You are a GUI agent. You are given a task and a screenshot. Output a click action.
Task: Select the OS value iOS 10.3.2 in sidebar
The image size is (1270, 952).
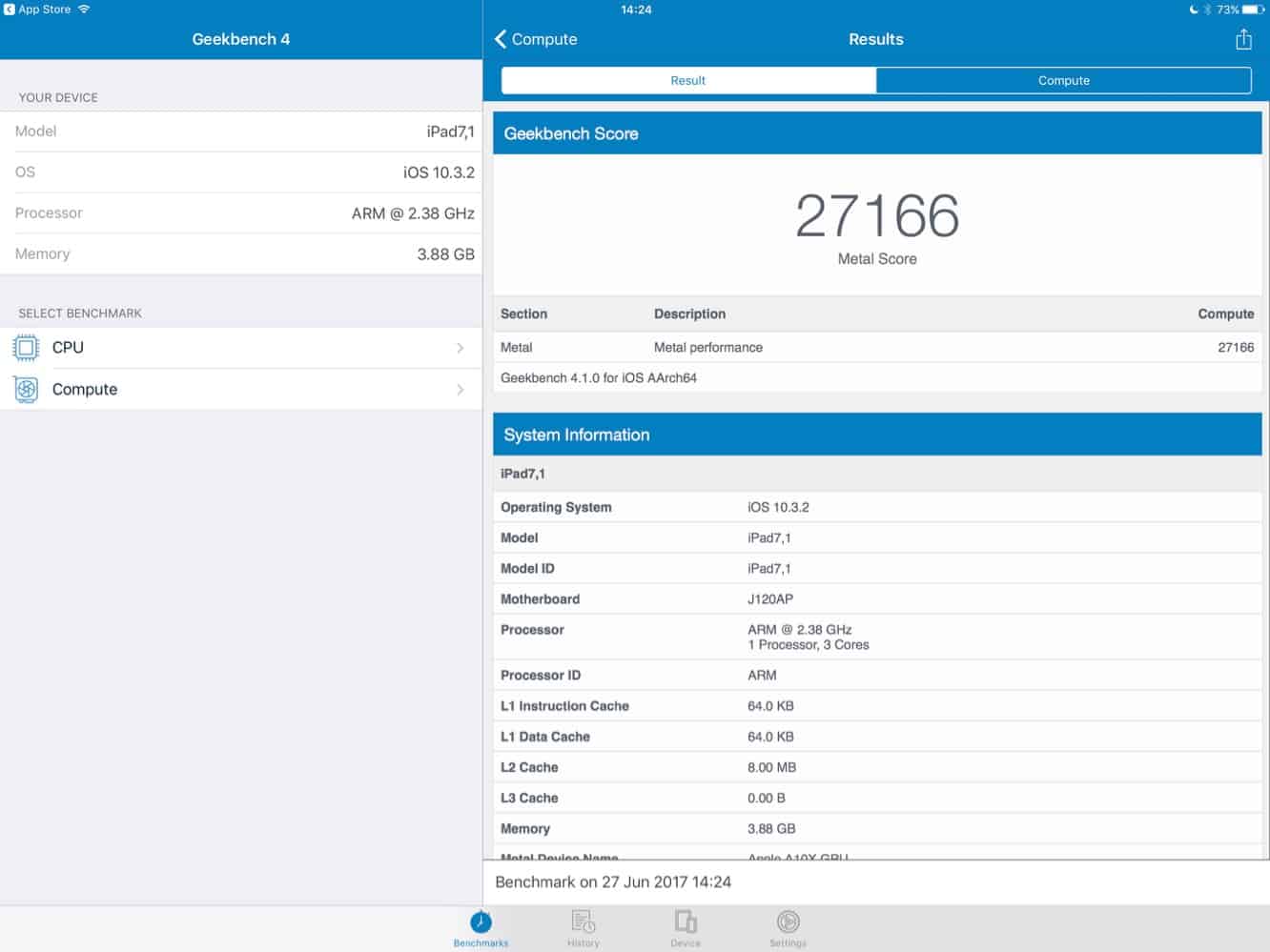[x=439, y=172]
